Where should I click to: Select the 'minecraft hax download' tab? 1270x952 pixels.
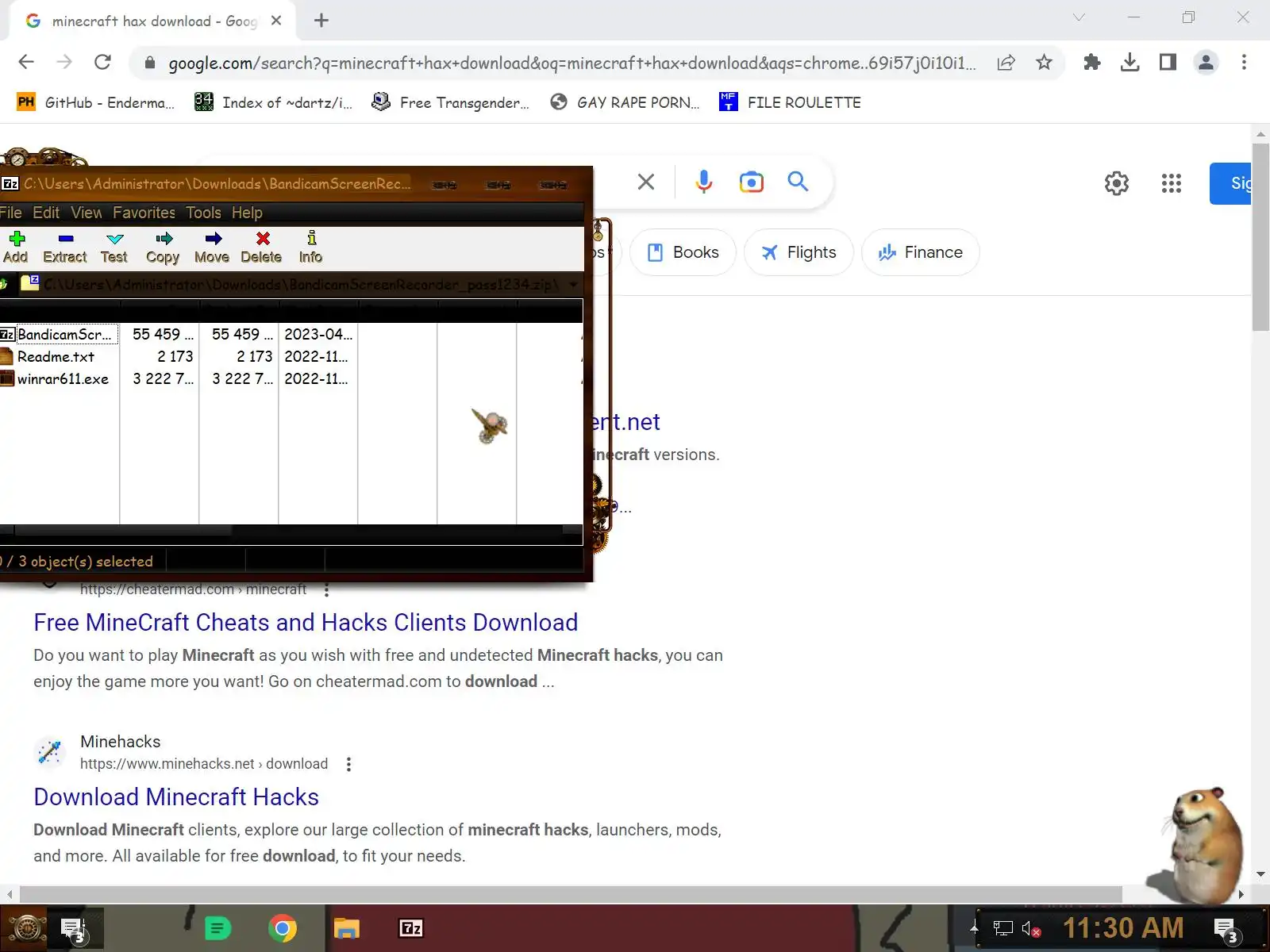(153, 21)
